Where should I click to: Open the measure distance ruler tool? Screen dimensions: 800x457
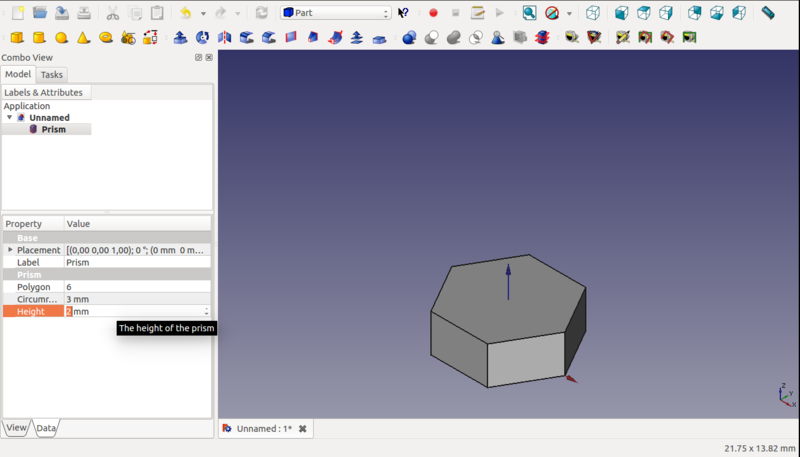pos(768,13)
